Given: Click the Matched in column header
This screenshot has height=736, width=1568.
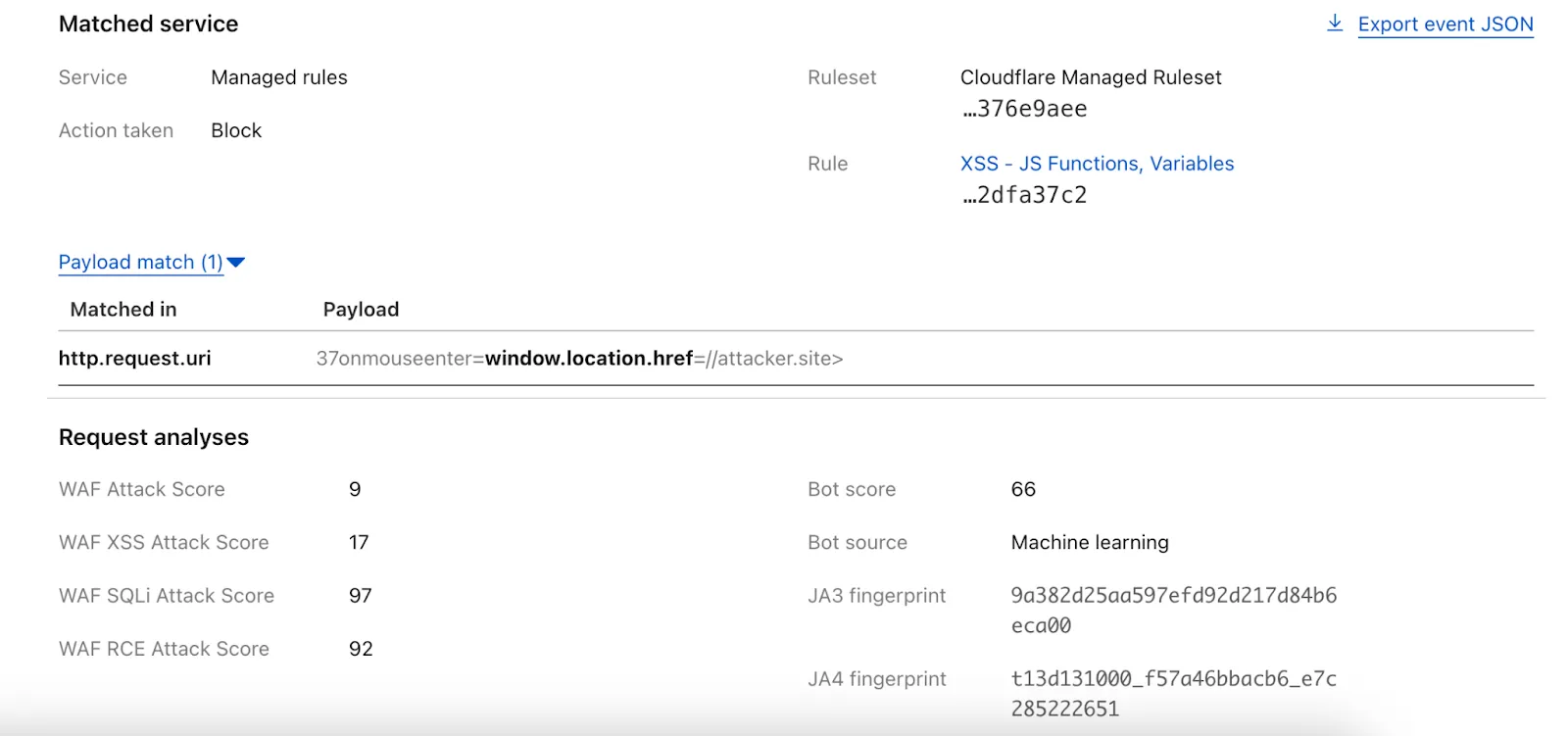Looking at the screenshot, I should pos(123,310).
